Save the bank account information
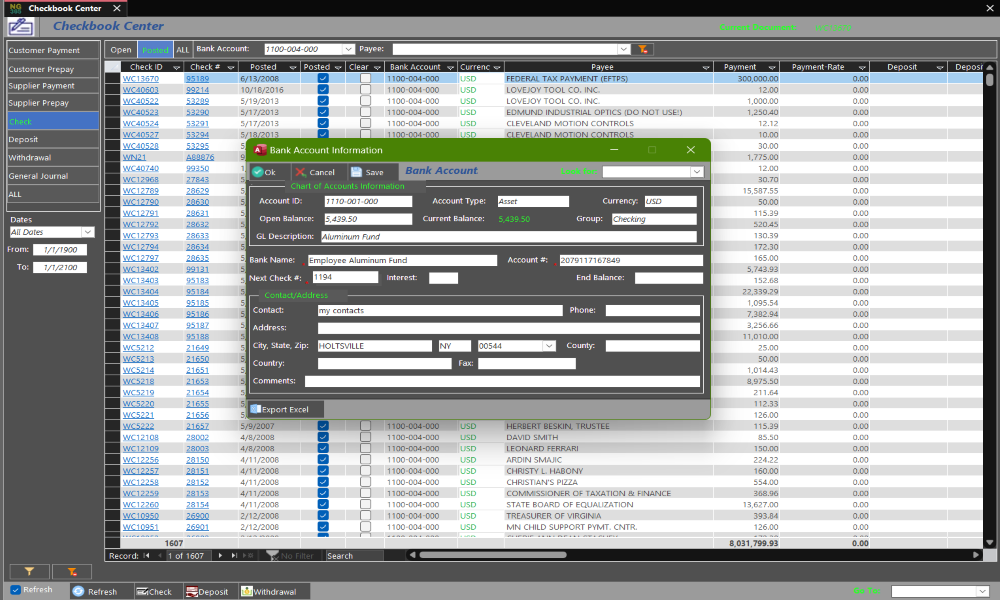This screenshot has height=600, width=1000. point(367,172)
